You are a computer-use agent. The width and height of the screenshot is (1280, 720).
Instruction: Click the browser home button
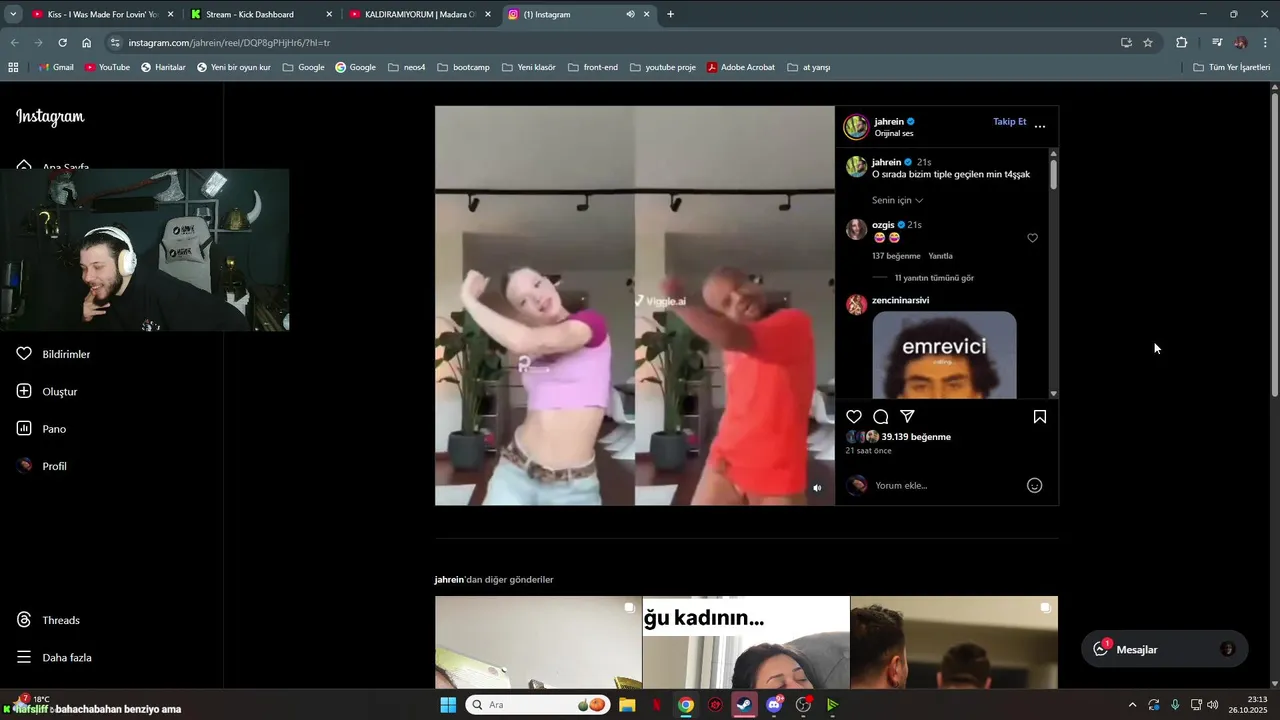click(86, 43)
